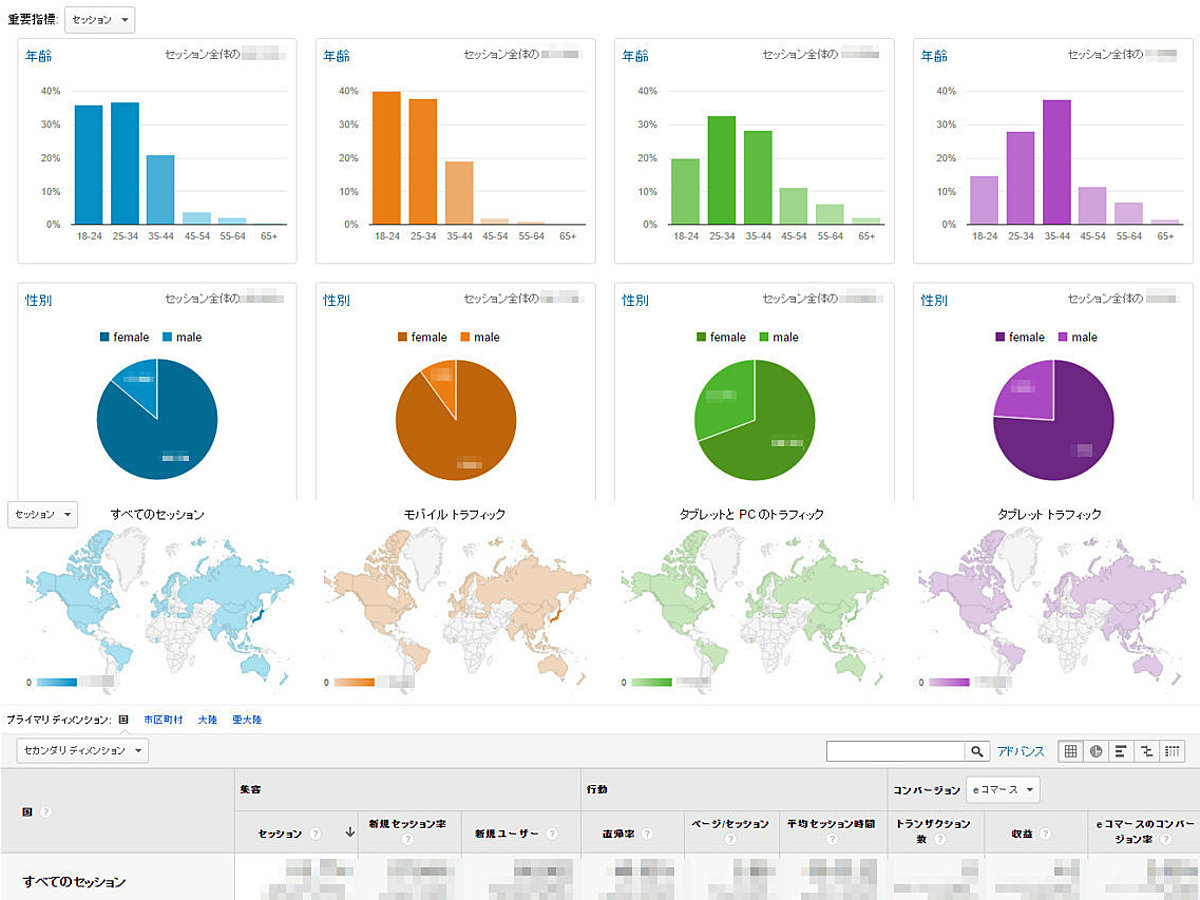Open help icon under 平均セッション時間 header
The image size is (1200, 900).
(832, 840)
